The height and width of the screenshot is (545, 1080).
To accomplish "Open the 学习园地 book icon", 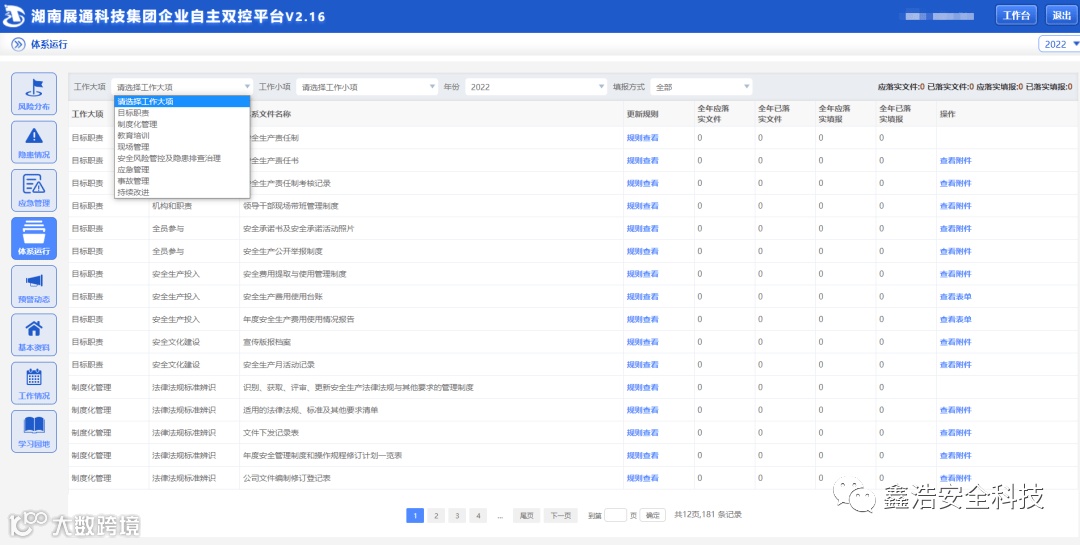I will pos(34,431).
